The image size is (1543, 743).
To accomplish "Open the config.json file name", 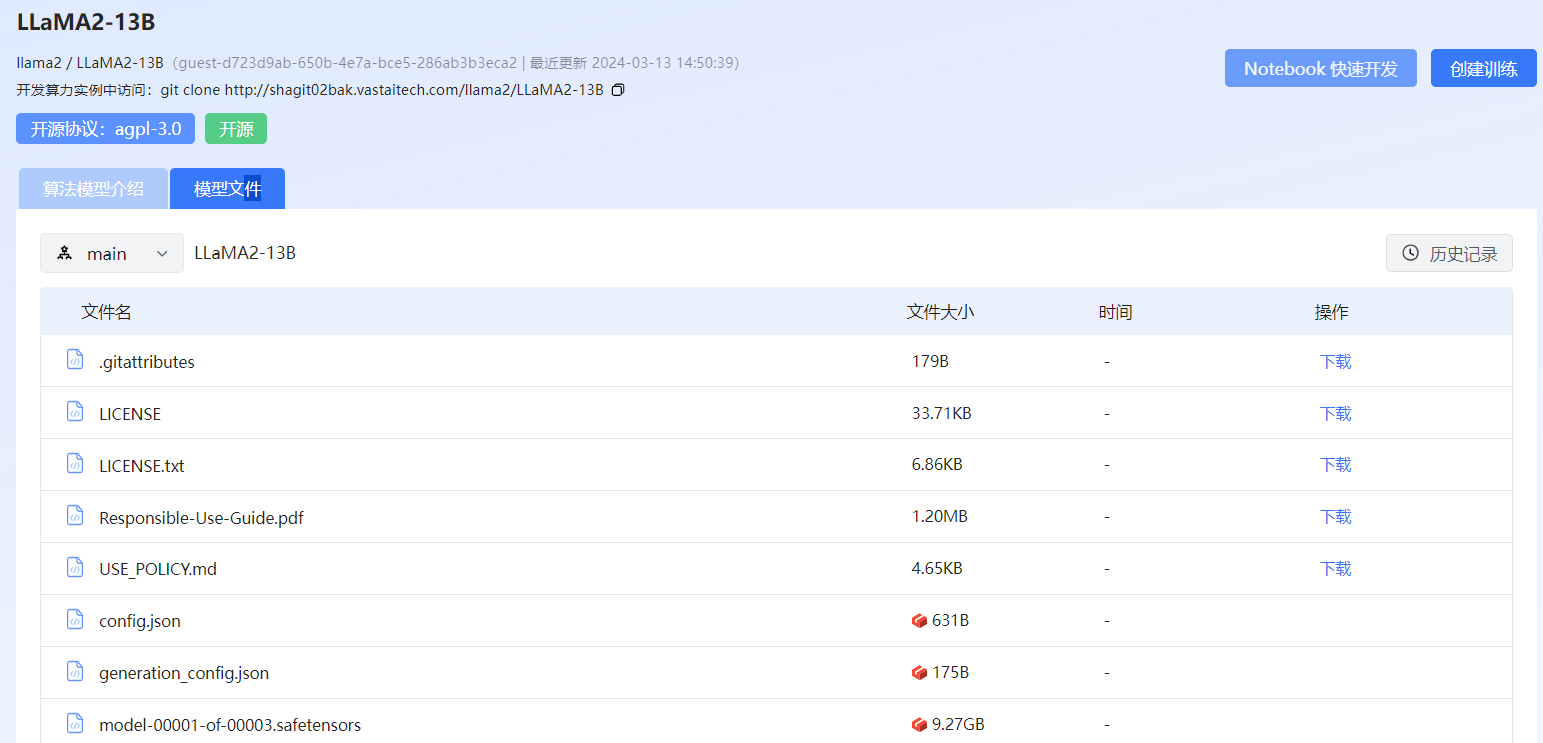I will tap(140, 622).
